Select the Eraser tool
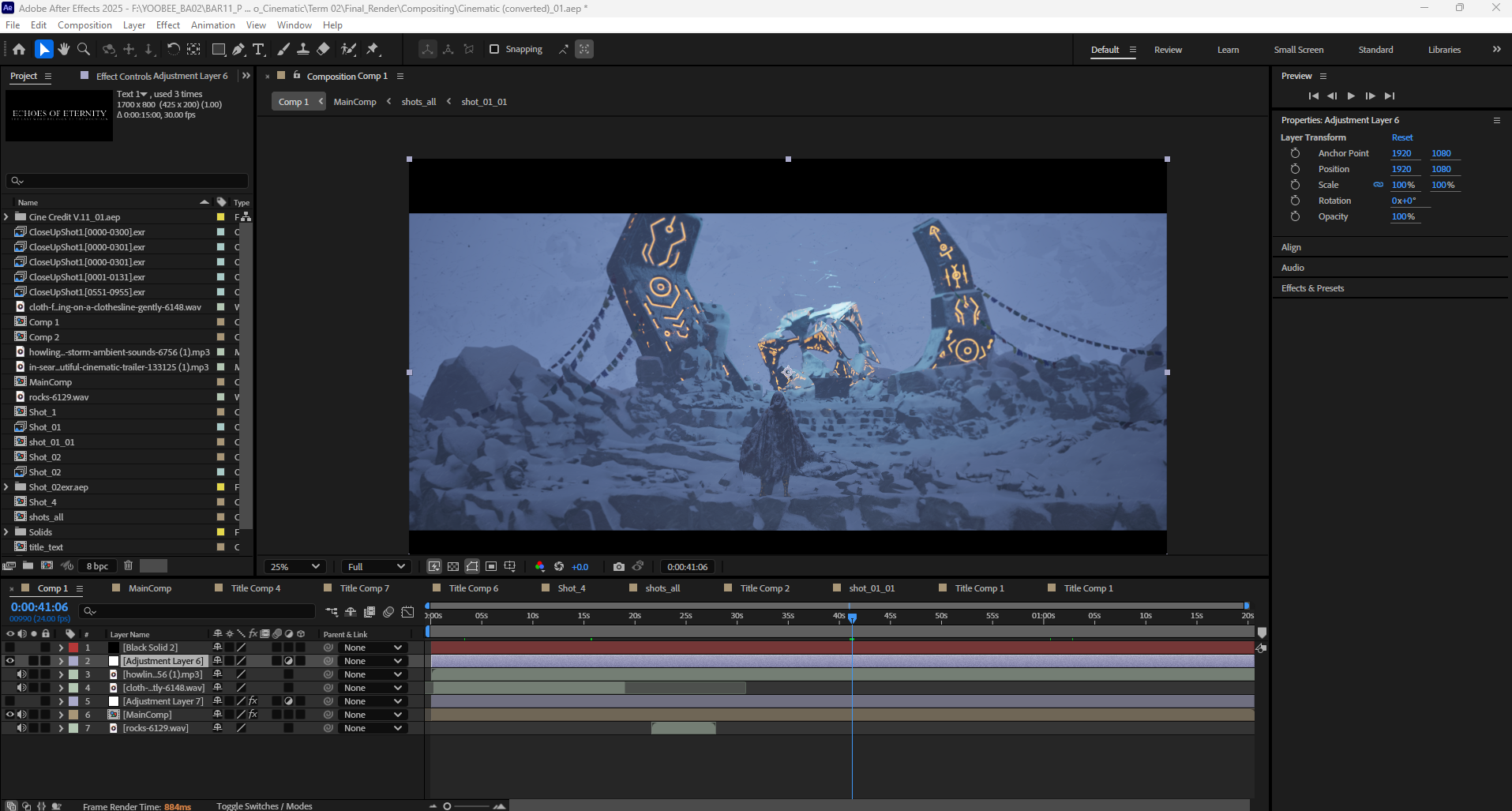This screenshot has height=811, width=1512. coord(323,49)
